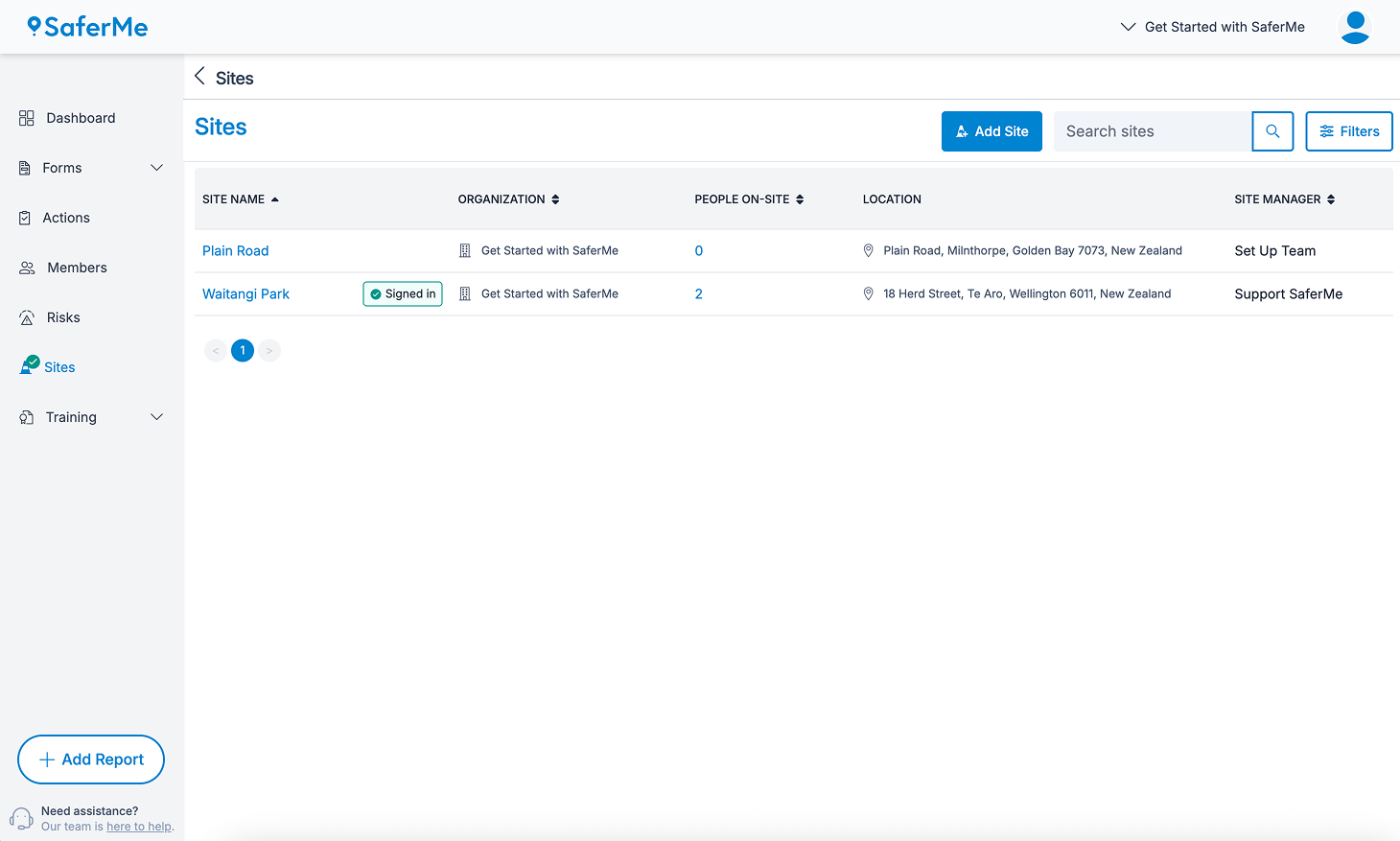This screenshot has width=1400, height=841.
Task: Click the Sites cone icon in sidebar
Action: [29, 366]
